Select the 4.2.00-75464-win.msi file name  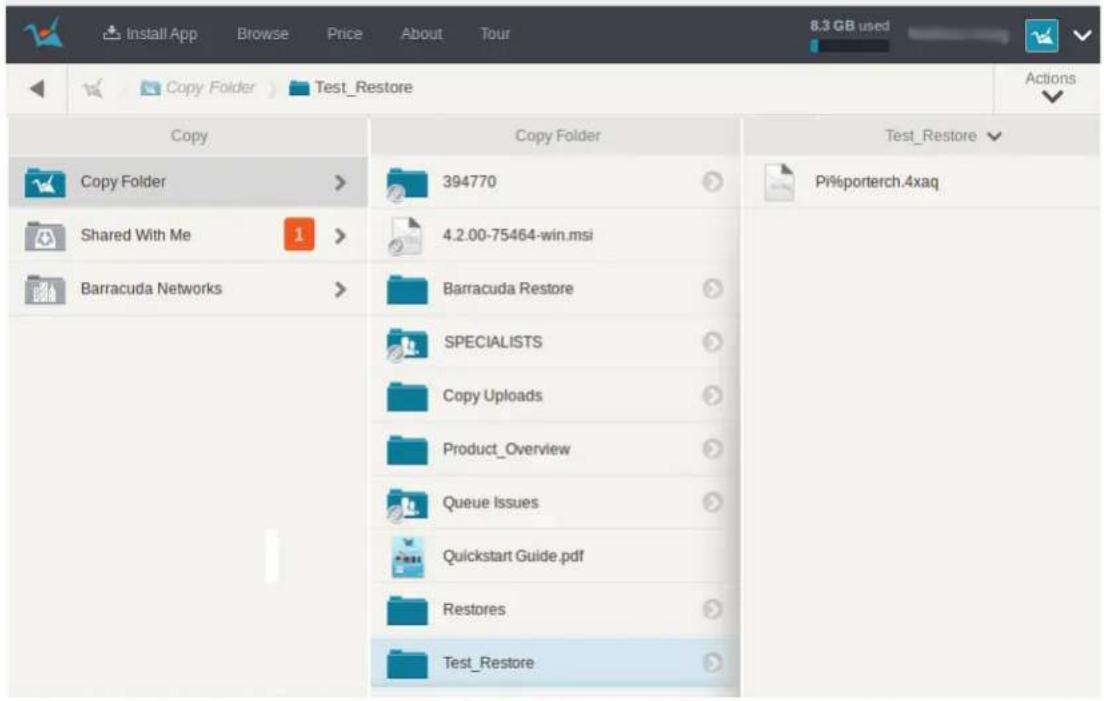tap(518, 235)
